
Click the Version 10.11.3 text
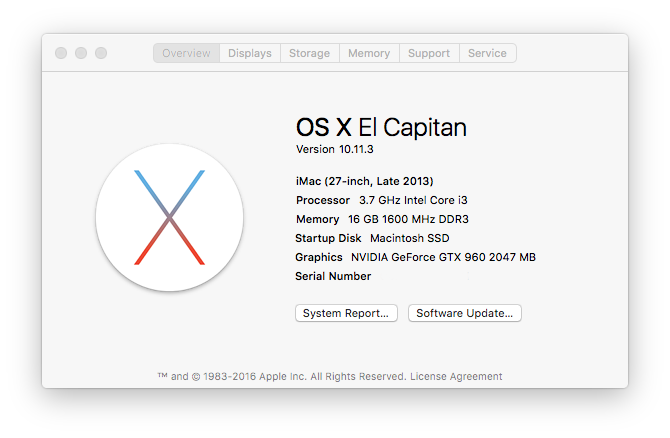(335, 149)
